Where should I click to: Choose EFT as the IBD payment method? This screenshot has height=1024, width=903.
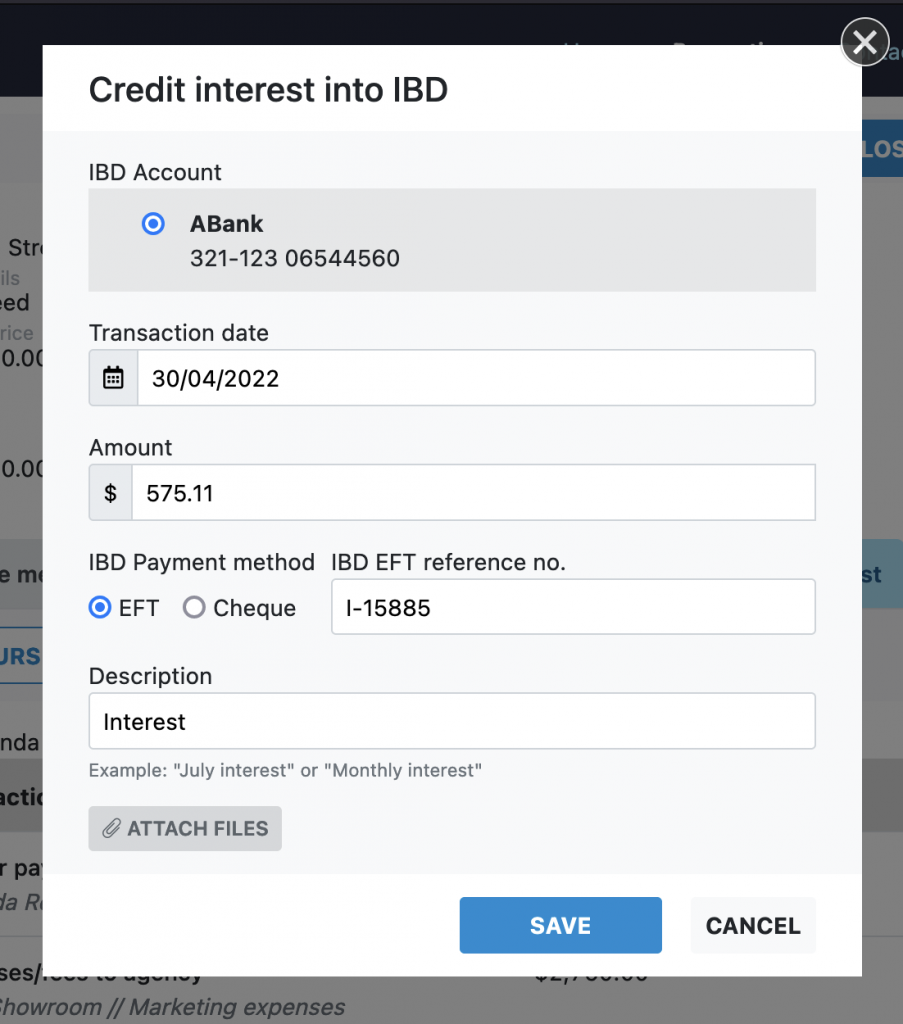point(100,607)
